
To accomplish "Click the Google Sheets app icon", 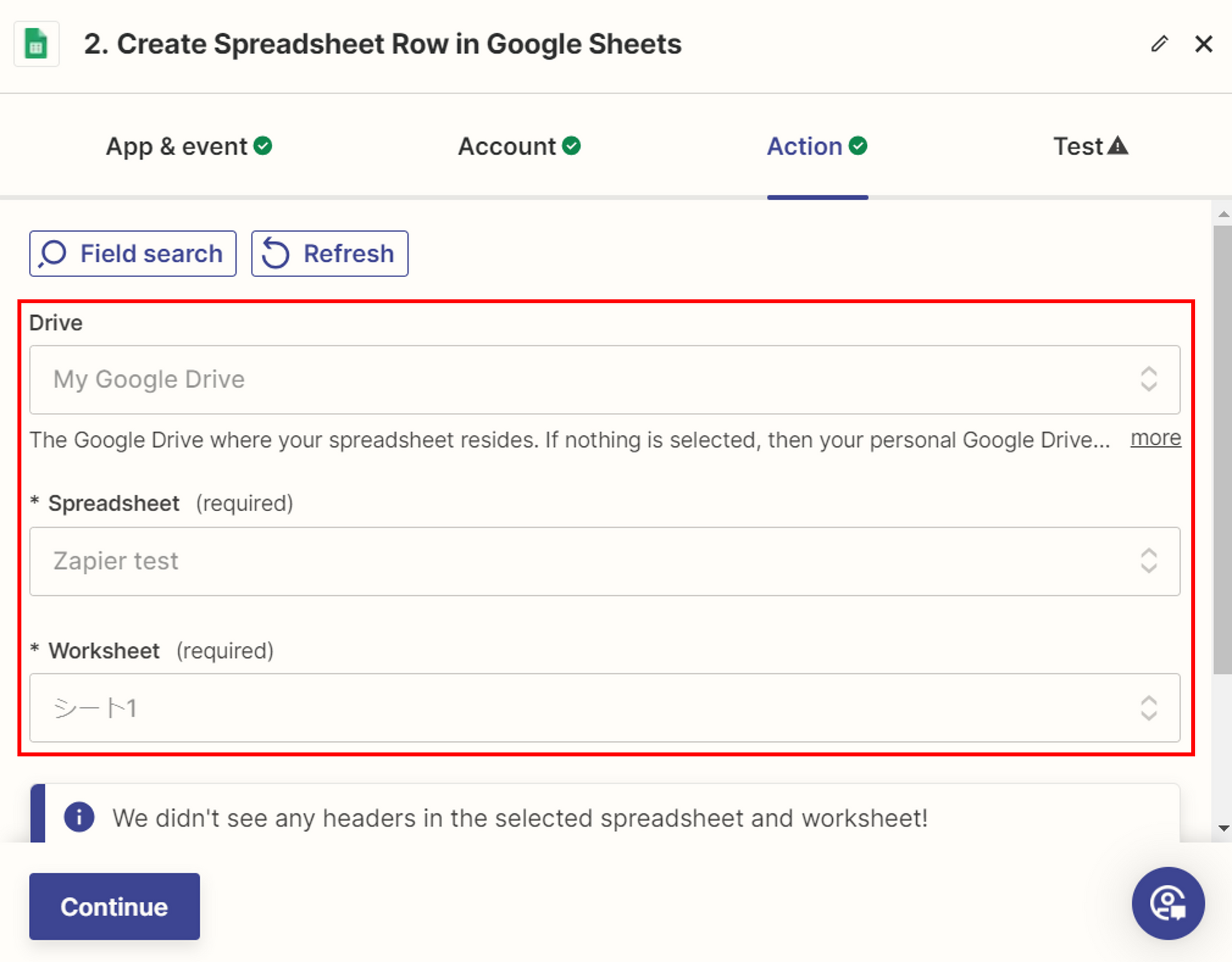I will 36,44.
